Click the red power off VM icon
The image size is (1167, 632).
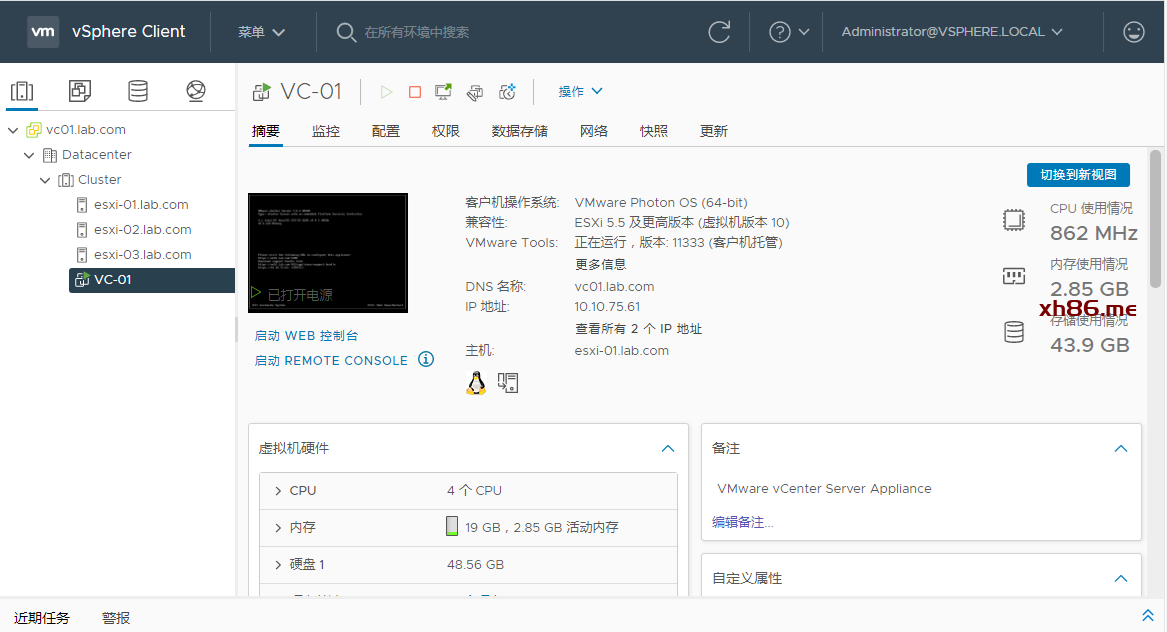tap(415, 92)
